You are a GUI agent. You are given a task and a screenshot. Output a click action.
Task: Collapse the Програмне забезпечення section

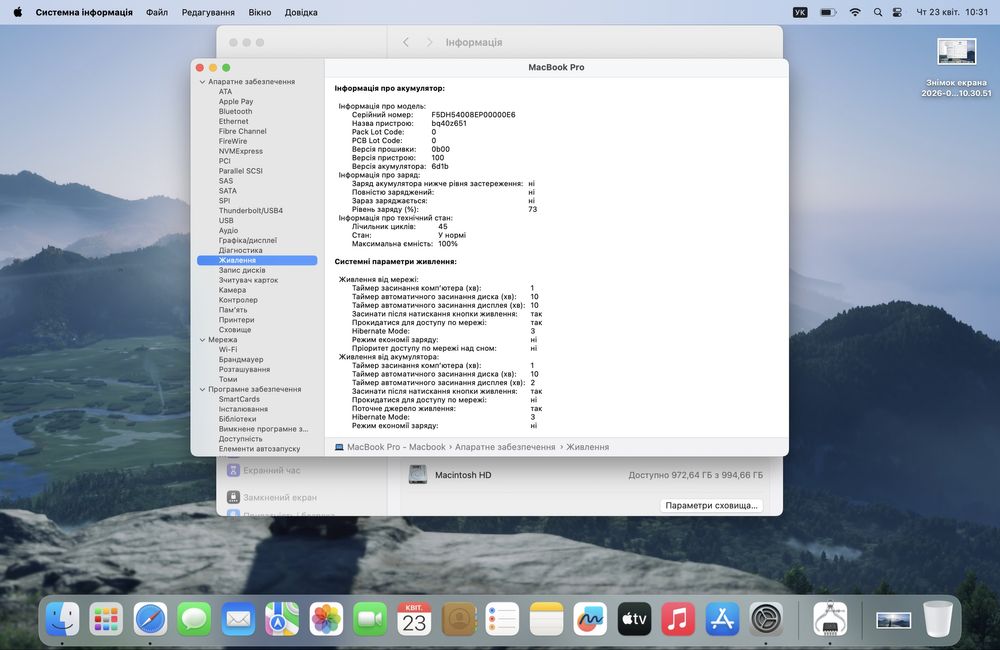point(202,389)
